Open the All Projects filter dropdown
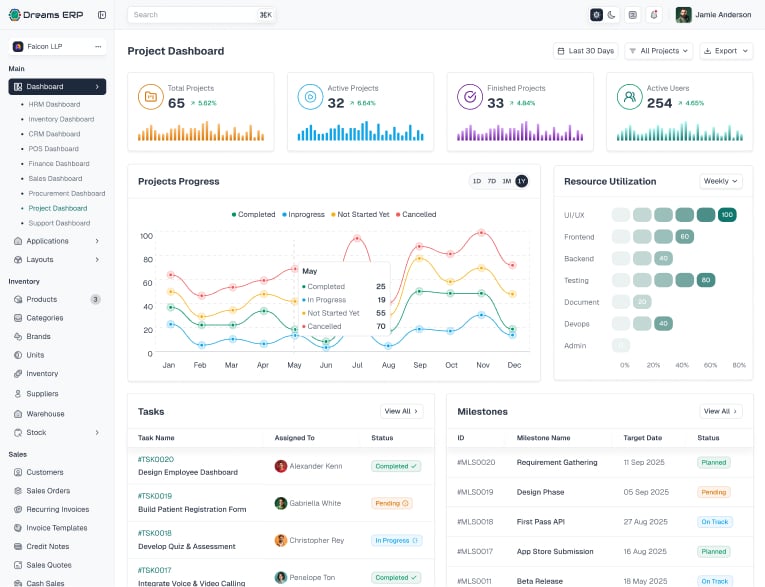Viewport: 765px width, 587px height. [x=659, y=51]
